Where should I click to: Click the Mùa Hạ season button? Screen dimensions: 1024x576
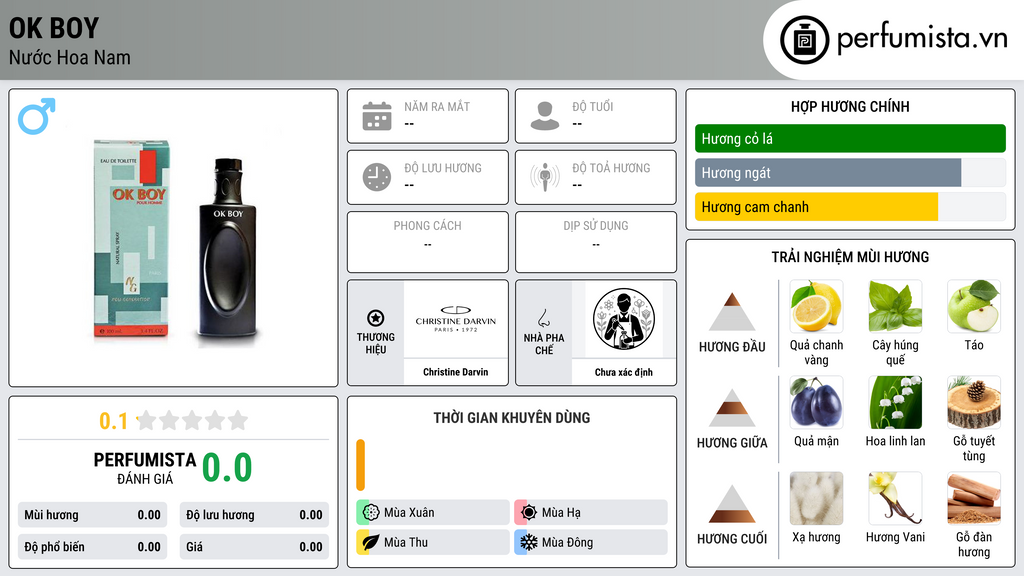coord(591,513)
